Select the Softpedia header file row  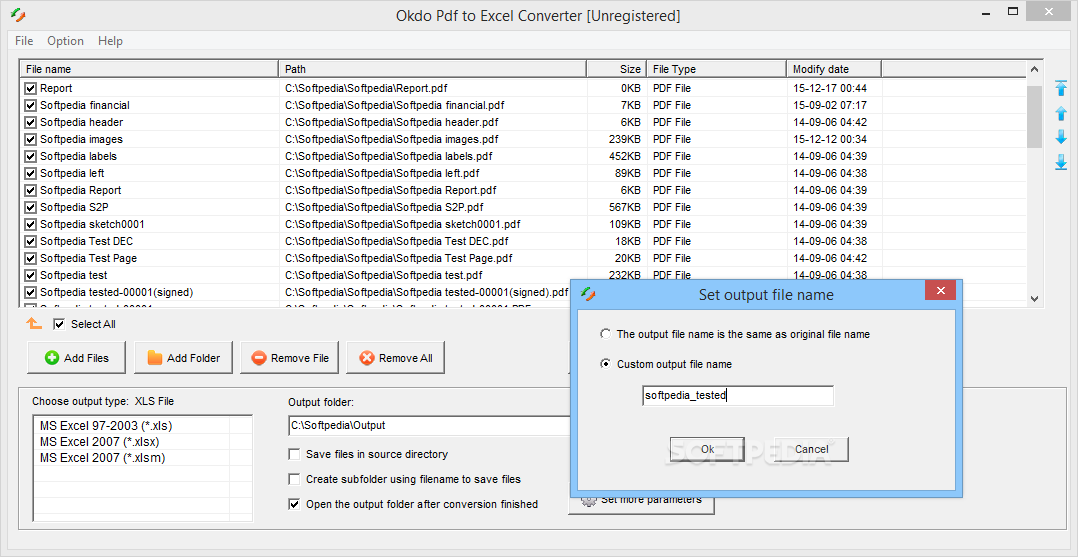tap(523, 122)
